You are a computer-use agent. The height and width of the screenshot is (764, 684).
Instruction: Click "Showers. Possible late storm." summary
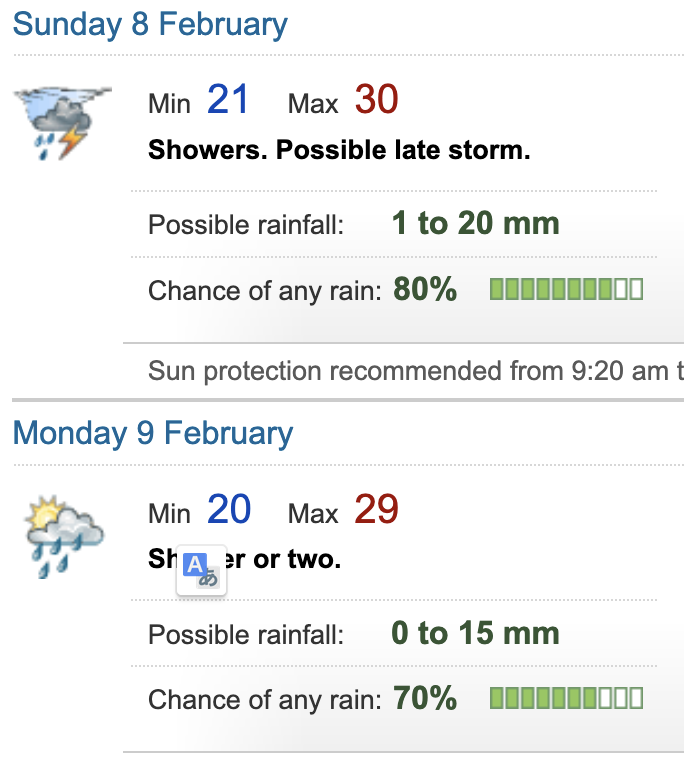coord(339,151)
